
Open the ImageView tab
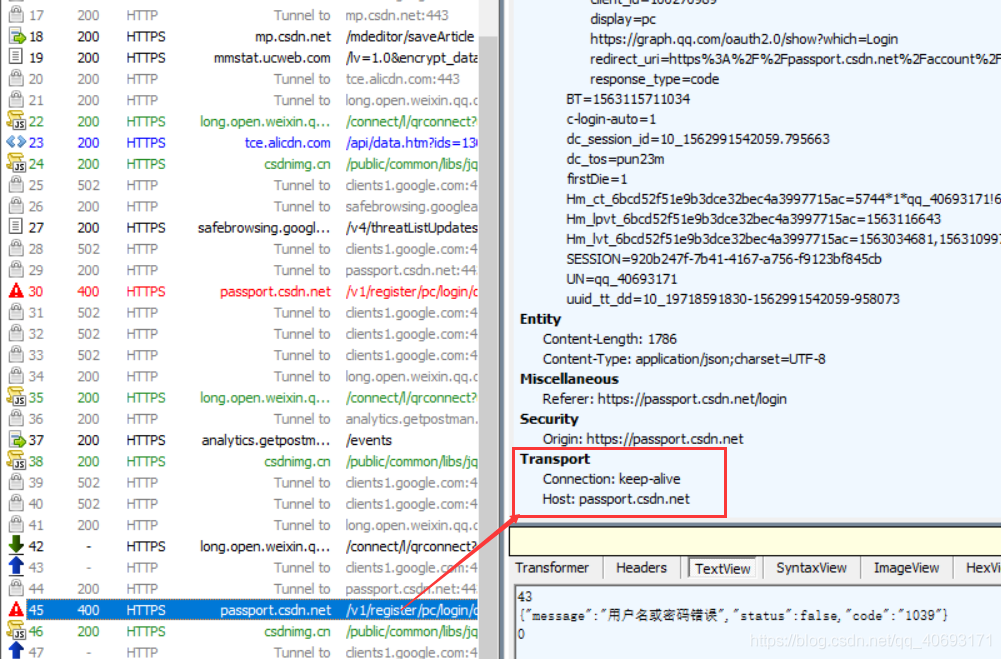tap(906, 568)
